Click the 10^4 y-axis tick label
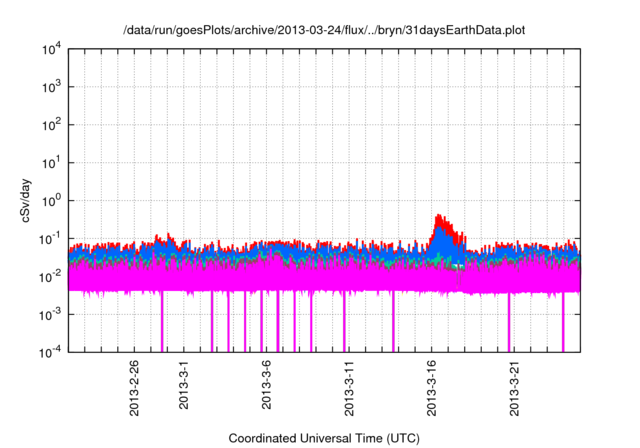This screenshot has height=448, width=640. pyautogui.click(x=52, y=50)
